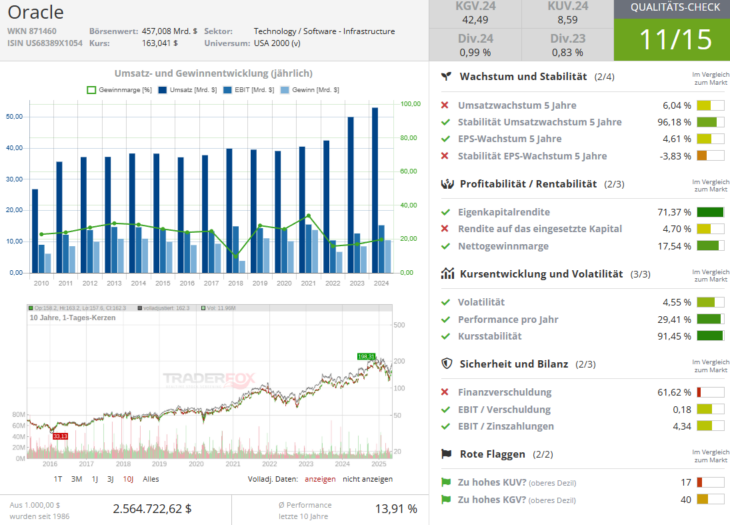Image resolution: width=730 pixels, height=525 pixels.
Task: Click the 10 Jahre, 1-Tages-Kerzen chart label
Action: [x=73, y=318]
